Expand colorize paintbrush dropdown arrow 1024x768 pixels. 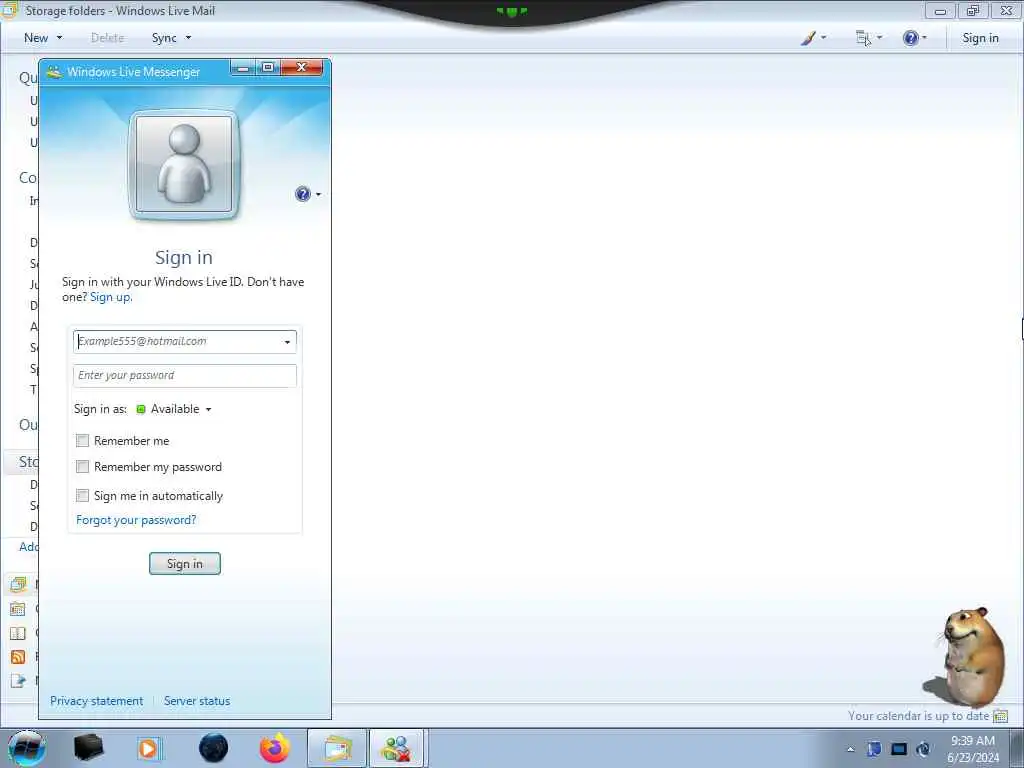(824, 38)
